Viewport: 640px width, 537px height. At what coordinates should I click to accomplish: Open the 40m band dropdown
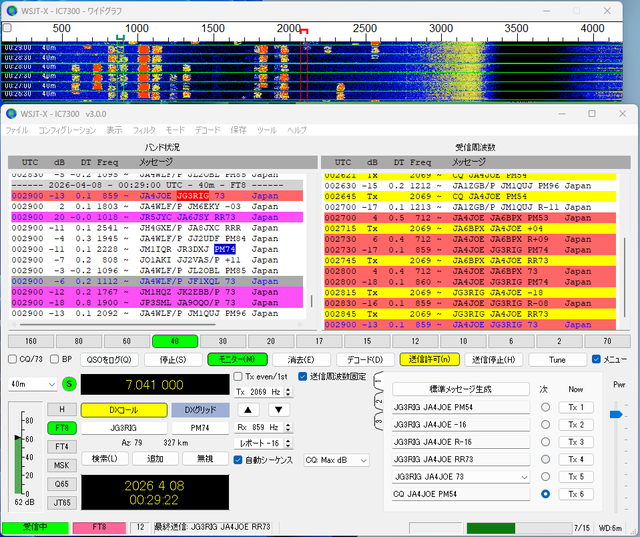pyautogui.click(x=33, y=384)
